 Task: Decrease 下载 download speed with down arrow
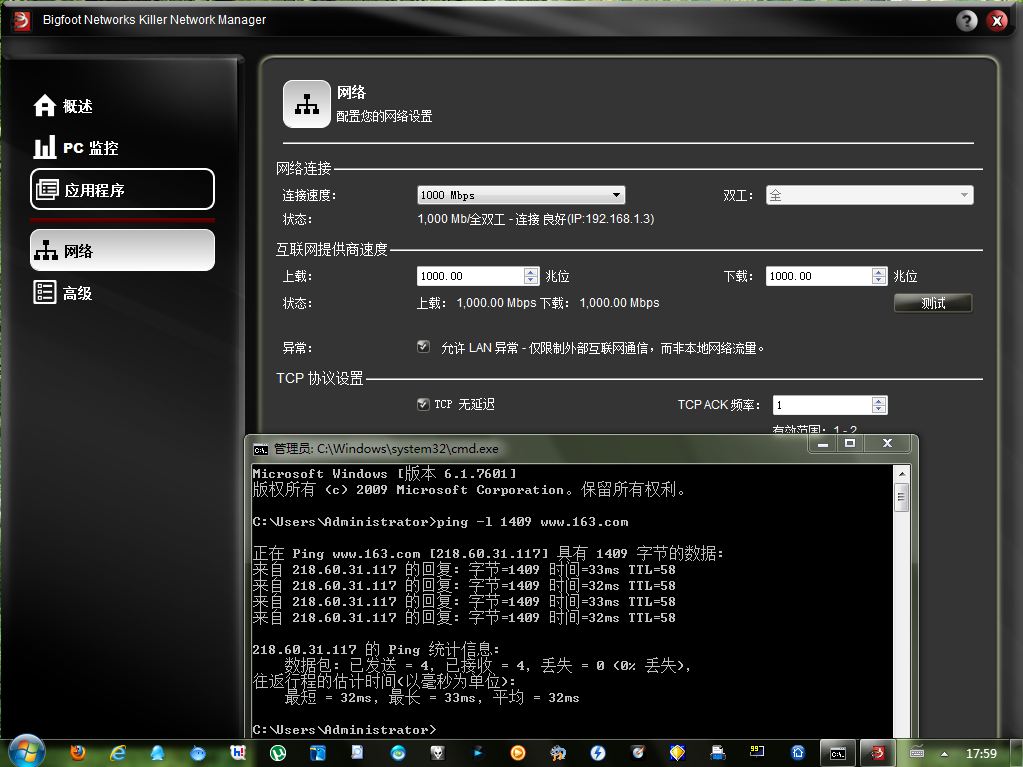click(879, 280)
